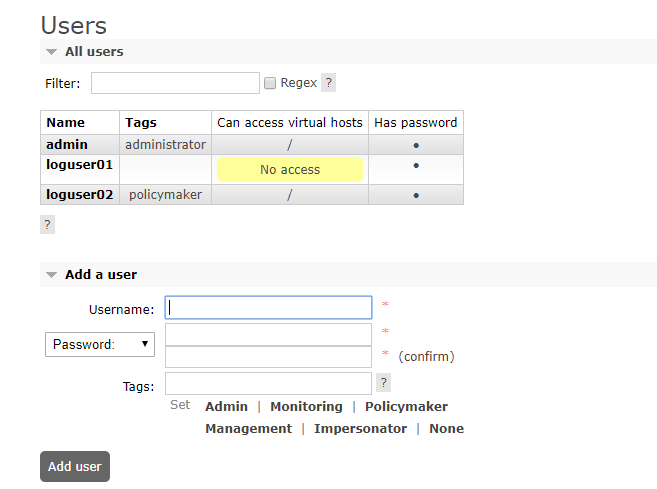The width and height of the screenshot is (657, 489).
Task: Click the loguser02 virtual host slash cell
Action: [290, 195]
